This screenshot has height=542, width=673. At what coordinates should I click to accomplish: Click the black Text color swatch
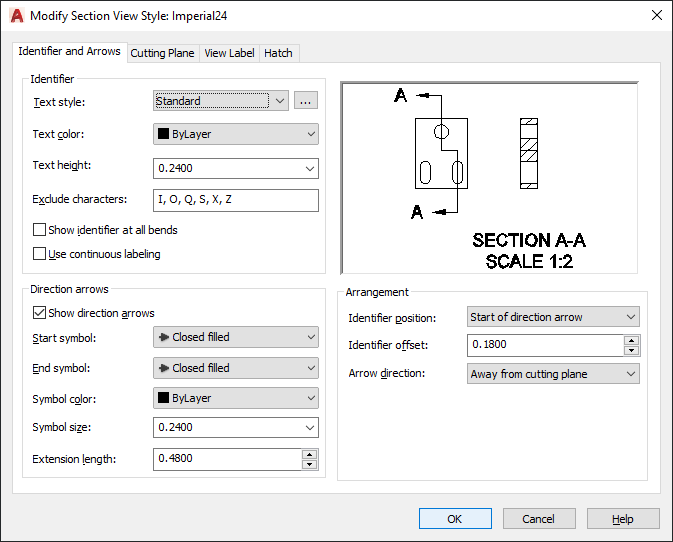point(163,133)
